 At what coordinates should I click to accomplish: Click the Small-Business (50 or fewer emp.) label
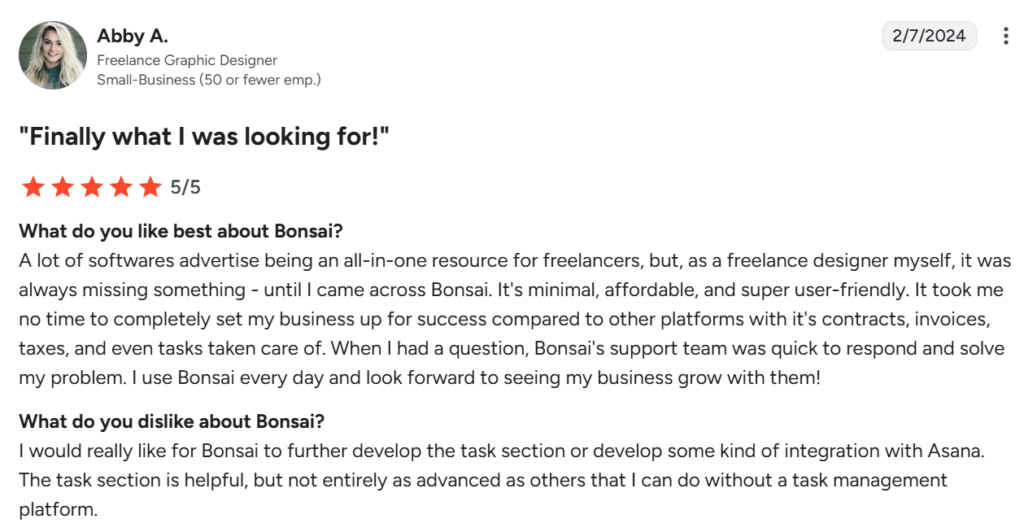point(208,79)
